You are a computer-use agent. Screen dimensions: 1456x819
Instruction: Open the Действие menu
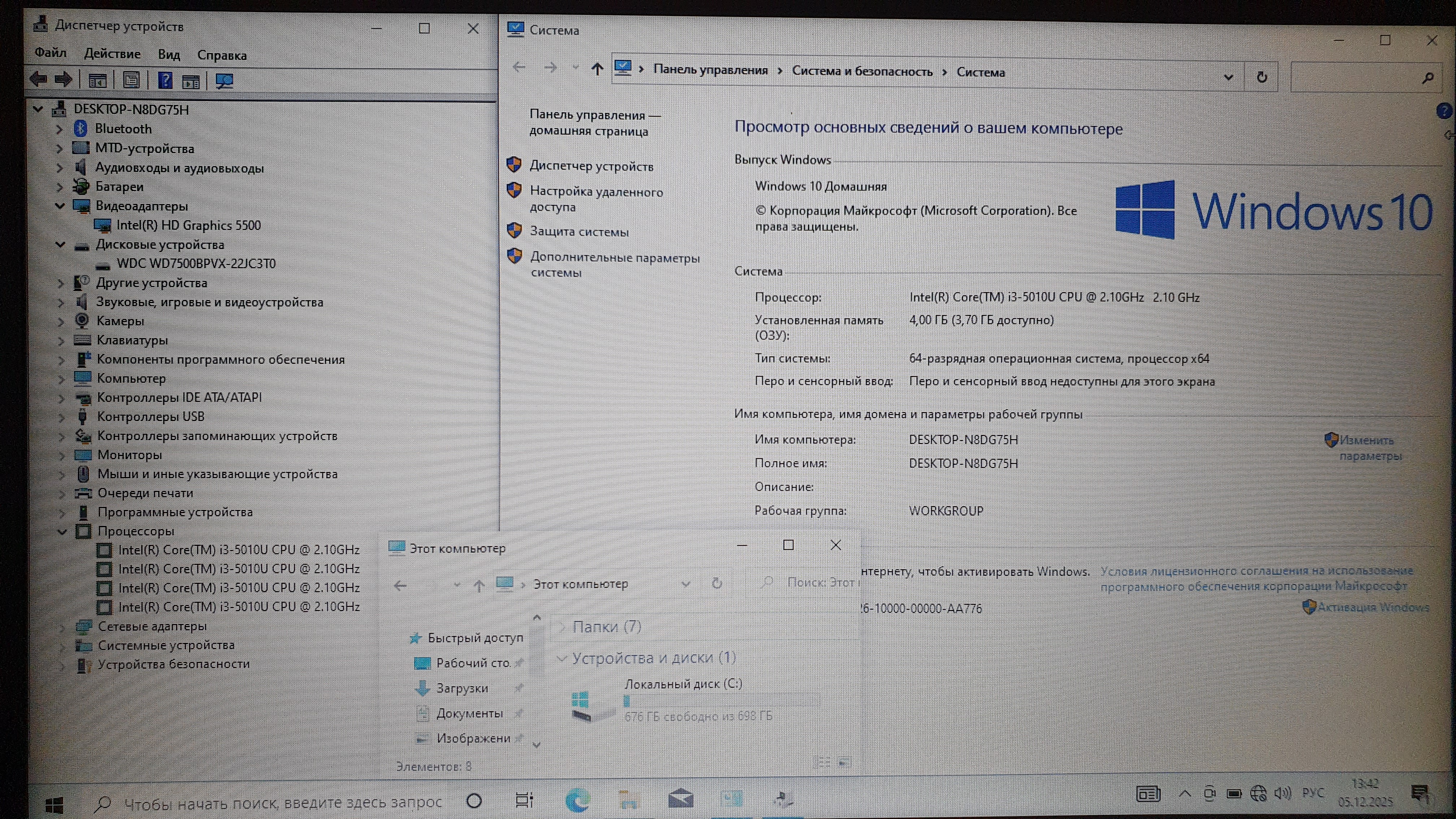[x=112, y=54]
